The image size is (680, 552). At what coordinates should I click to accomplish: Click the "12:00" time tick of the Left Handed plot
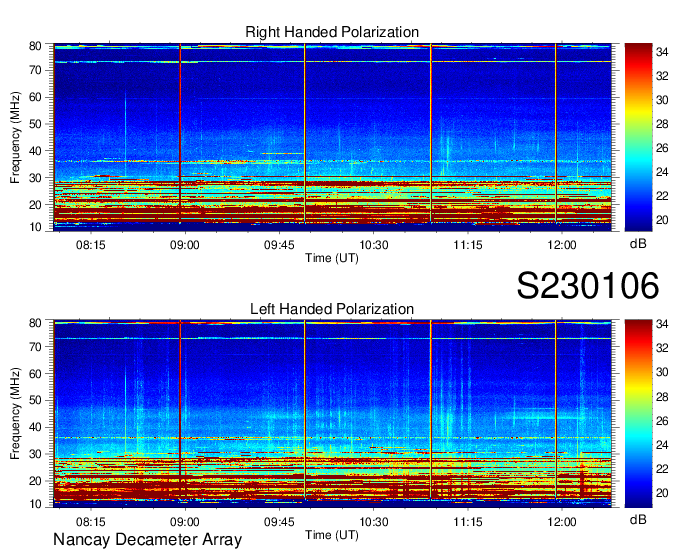coord(562,522)
